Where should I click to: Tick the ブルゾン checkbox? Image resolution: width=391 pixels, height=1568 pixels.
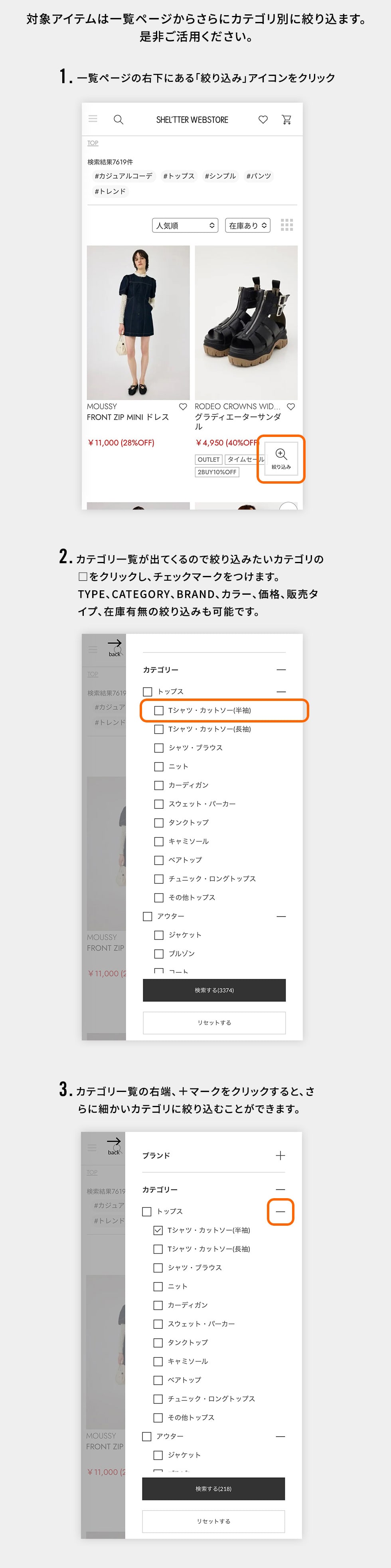pyautogui.click(x=159, y=954)
